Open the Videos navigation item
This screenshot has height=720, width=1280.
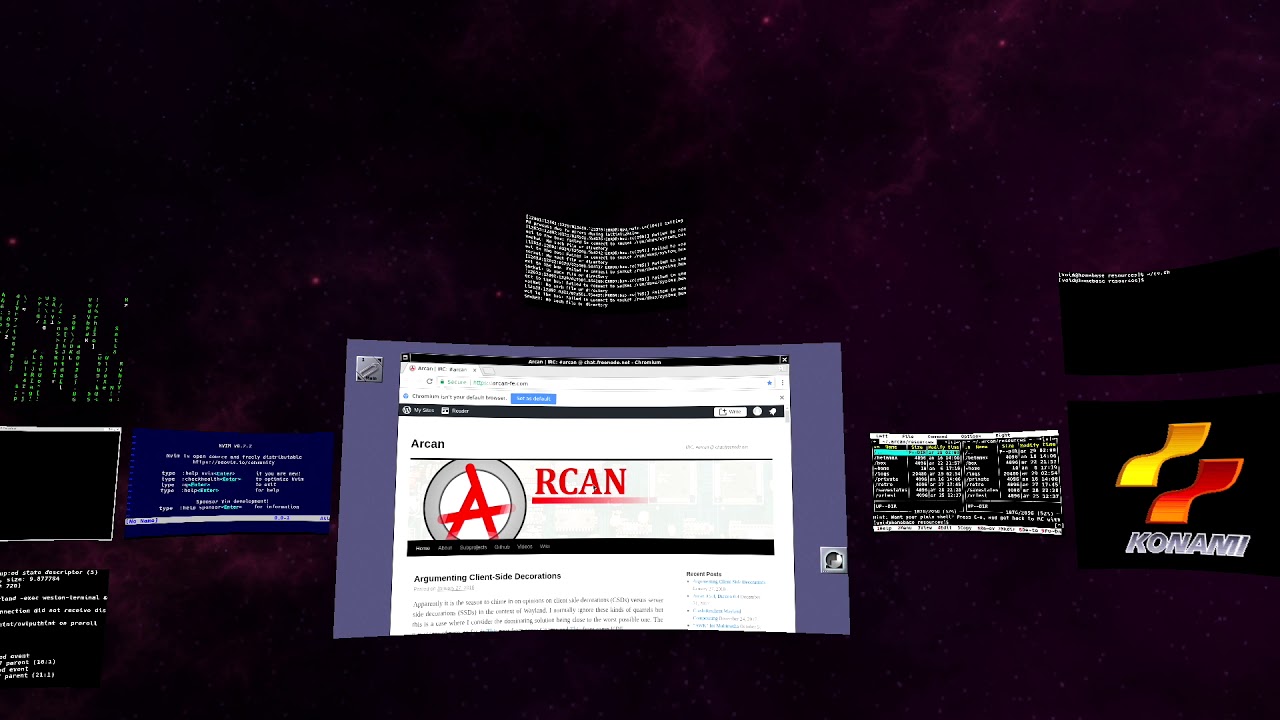coord(524,548)
